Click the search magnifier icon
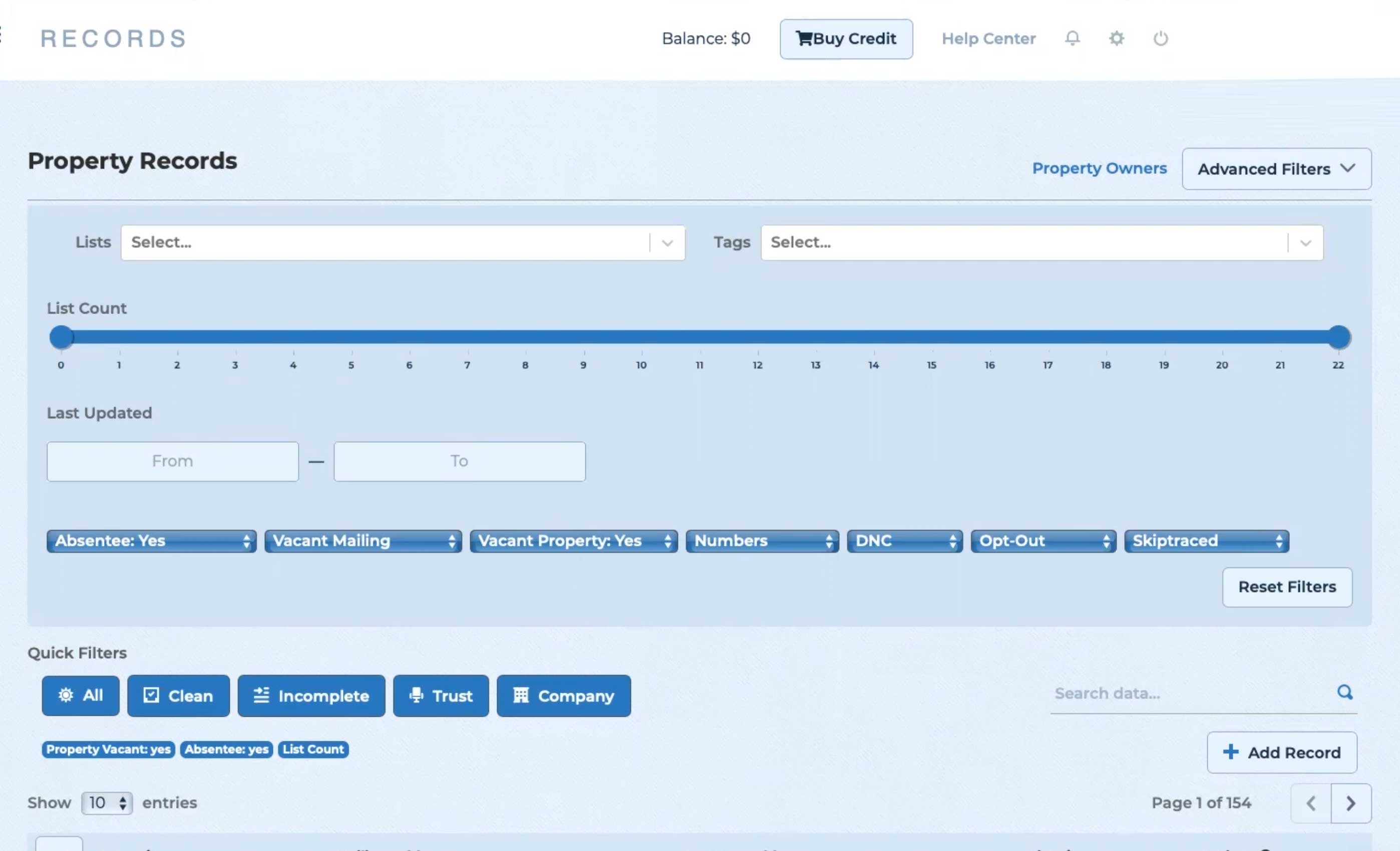Screen dimensions: 1400x851 click(x=1344, y=692)
